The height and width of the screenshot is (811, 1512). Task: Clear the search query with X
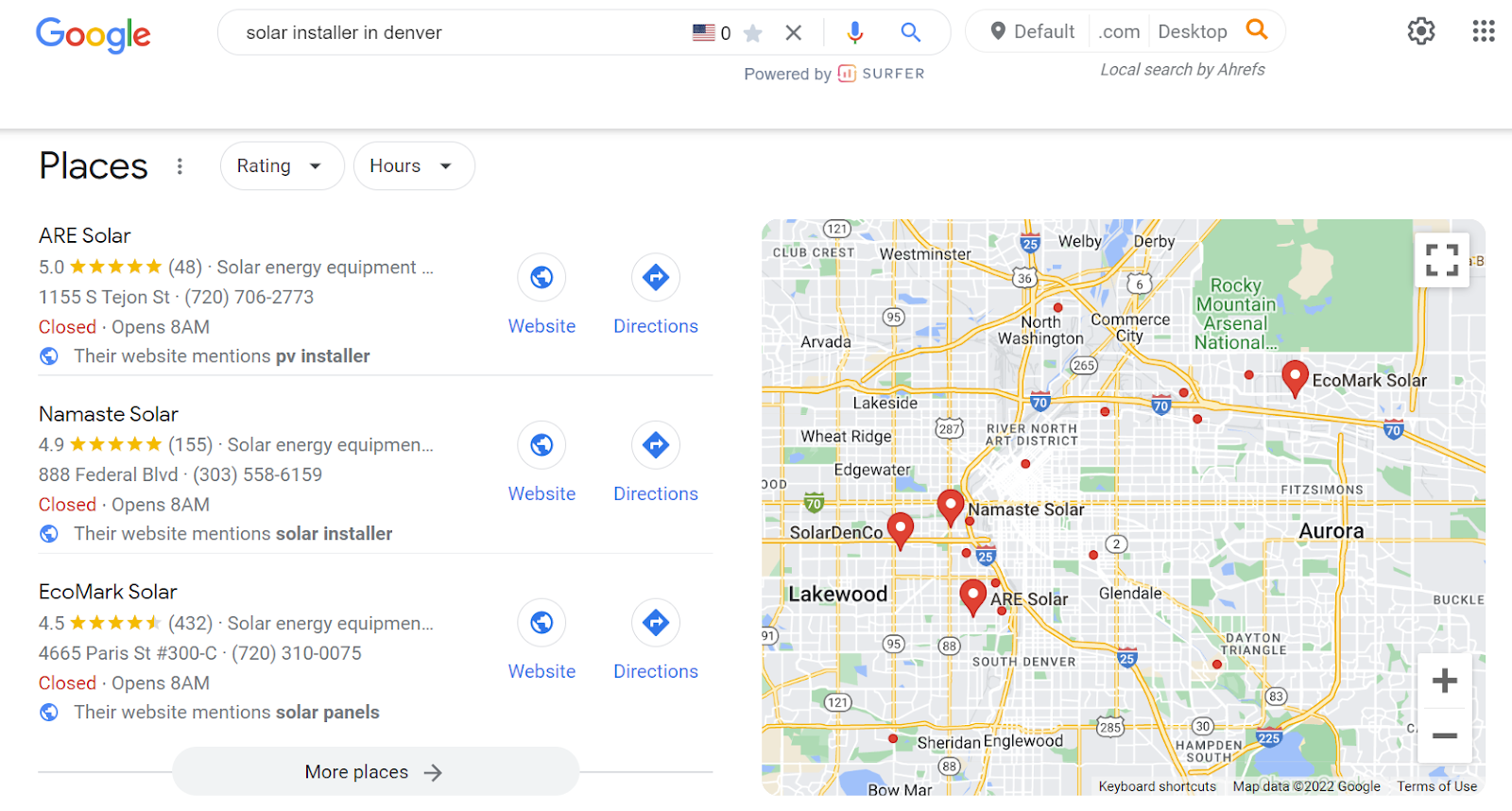pyautogui.click(x=794, y=33)
